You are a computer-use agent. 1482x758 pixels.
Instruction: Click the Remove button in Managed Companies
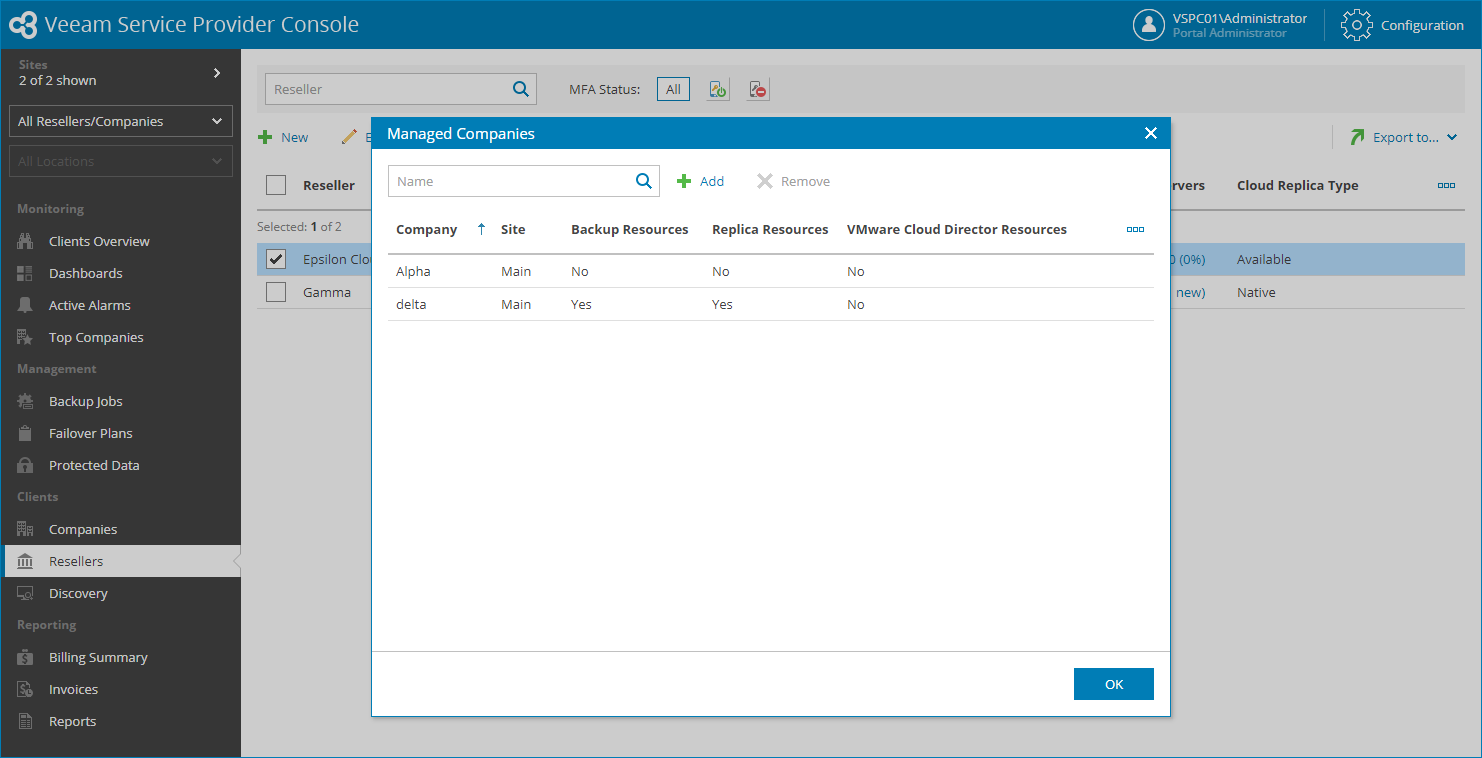[x=793, y=181]
